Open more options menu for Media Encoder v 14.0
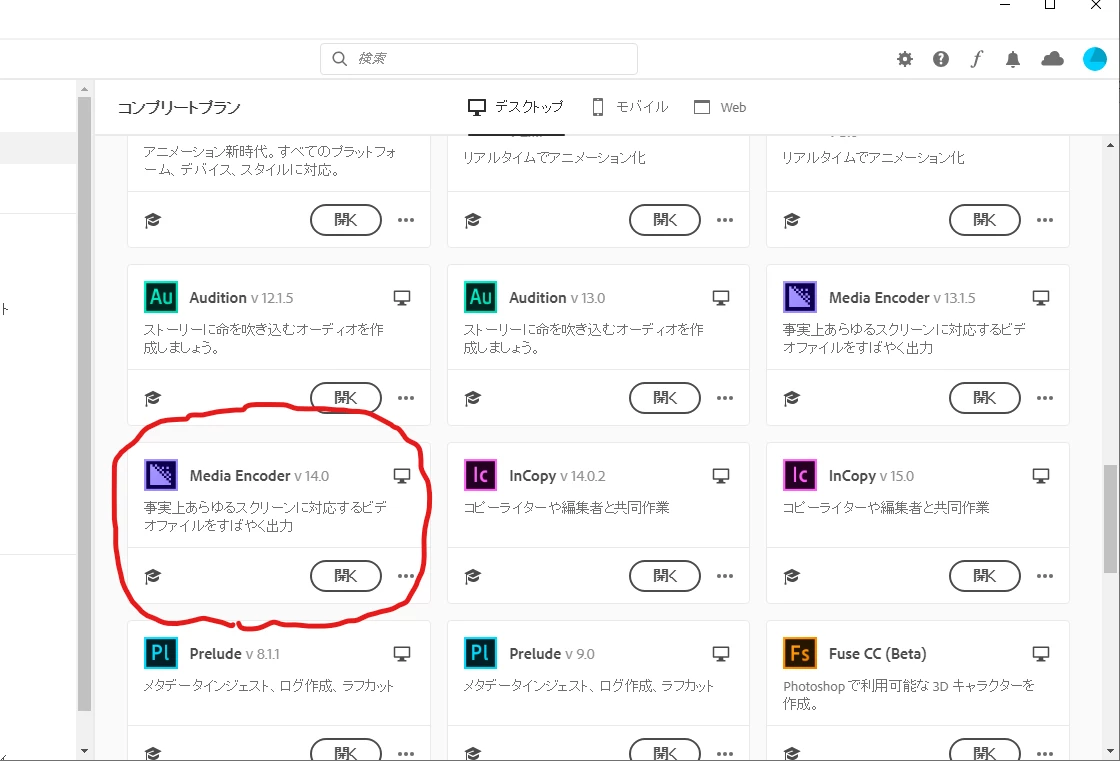 tap(406, 576)
